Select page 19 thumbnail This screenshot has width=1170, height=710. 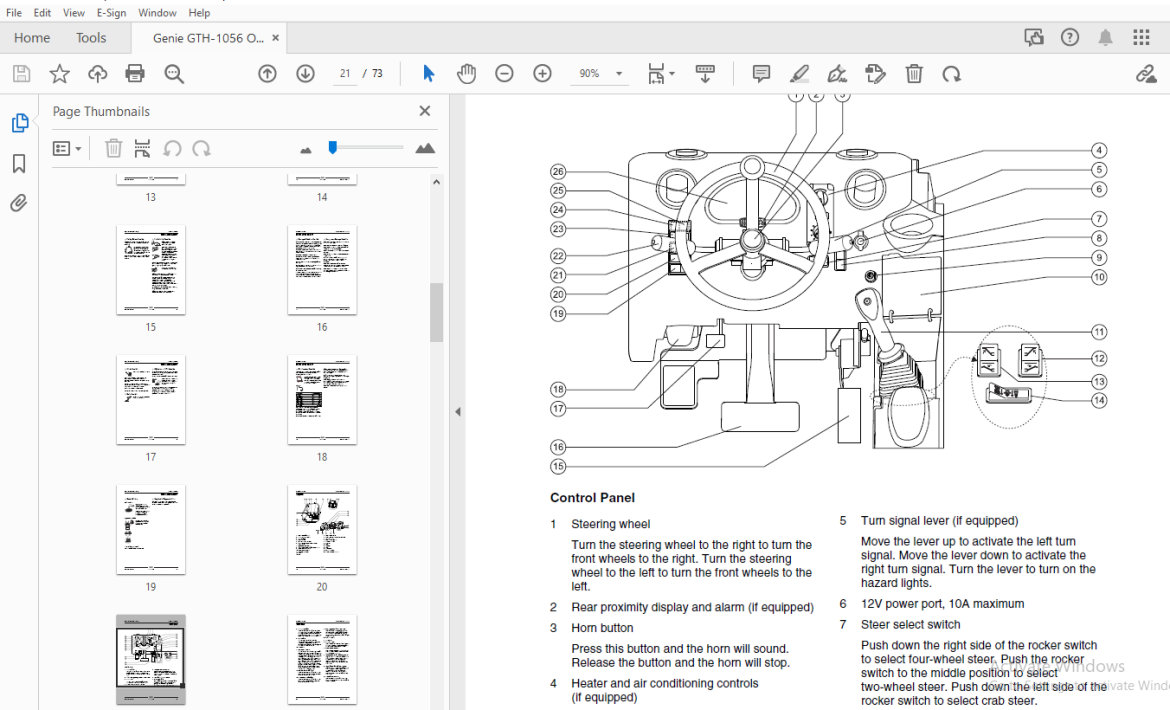tap(151, 530)
